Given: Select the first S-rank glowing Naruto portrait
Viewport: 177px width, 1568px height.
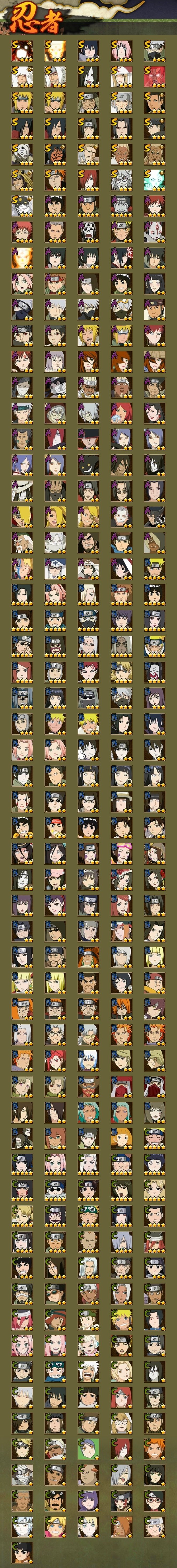Looking at the screenshot, I should (22, 51).
